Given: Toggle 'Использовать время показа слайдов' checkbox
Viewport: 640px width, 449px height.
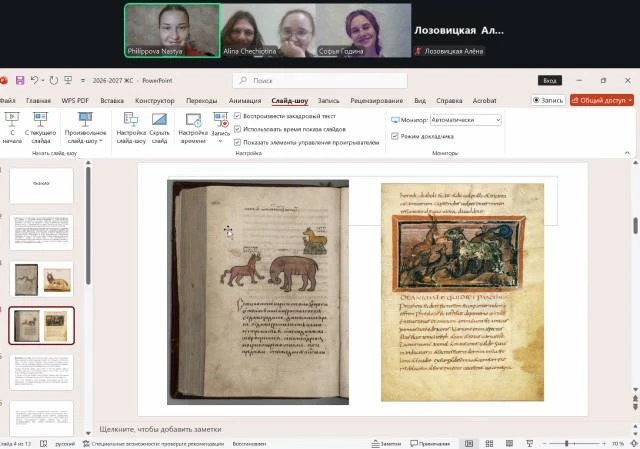Looking at the screenshot, I should click(237, 129).
